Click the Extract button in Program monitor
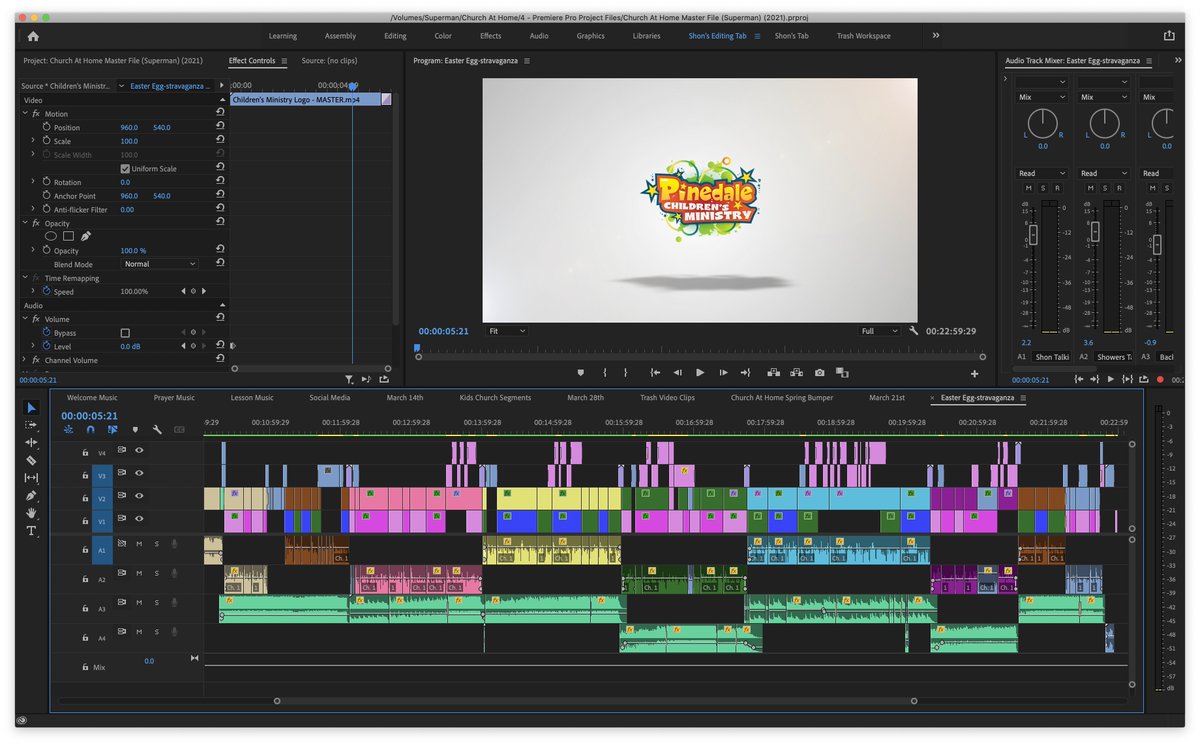Image resolution: width=1200 pixels, height=745 pixels. (797, 372)
